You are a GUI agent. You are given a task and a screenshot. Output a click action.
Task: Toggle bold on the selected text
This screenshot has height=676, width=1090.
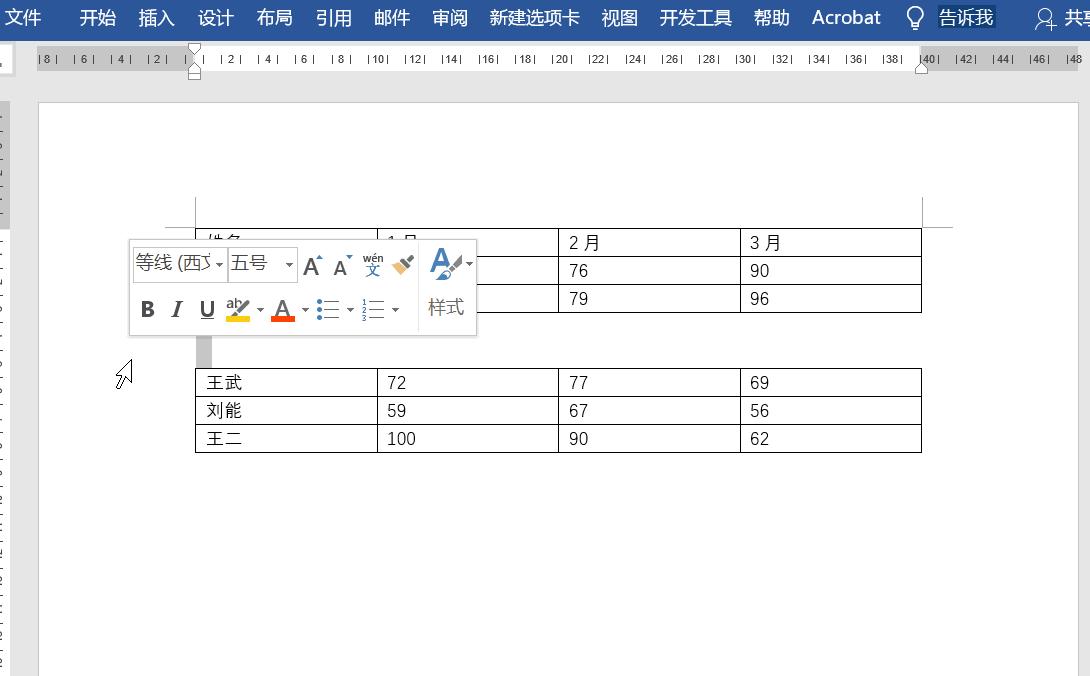tap(147, 309)
